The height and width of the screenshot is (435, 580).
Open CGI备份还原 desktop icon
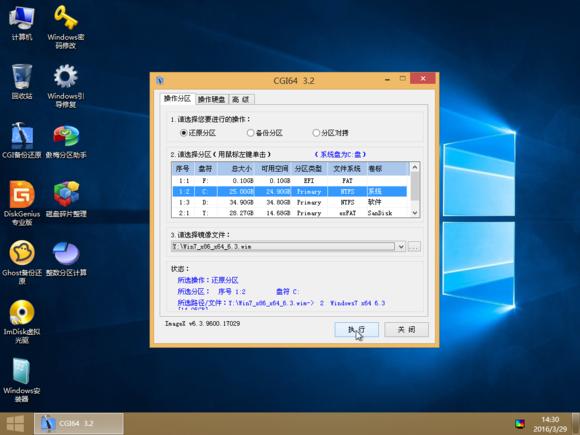[x=22, y=141]
